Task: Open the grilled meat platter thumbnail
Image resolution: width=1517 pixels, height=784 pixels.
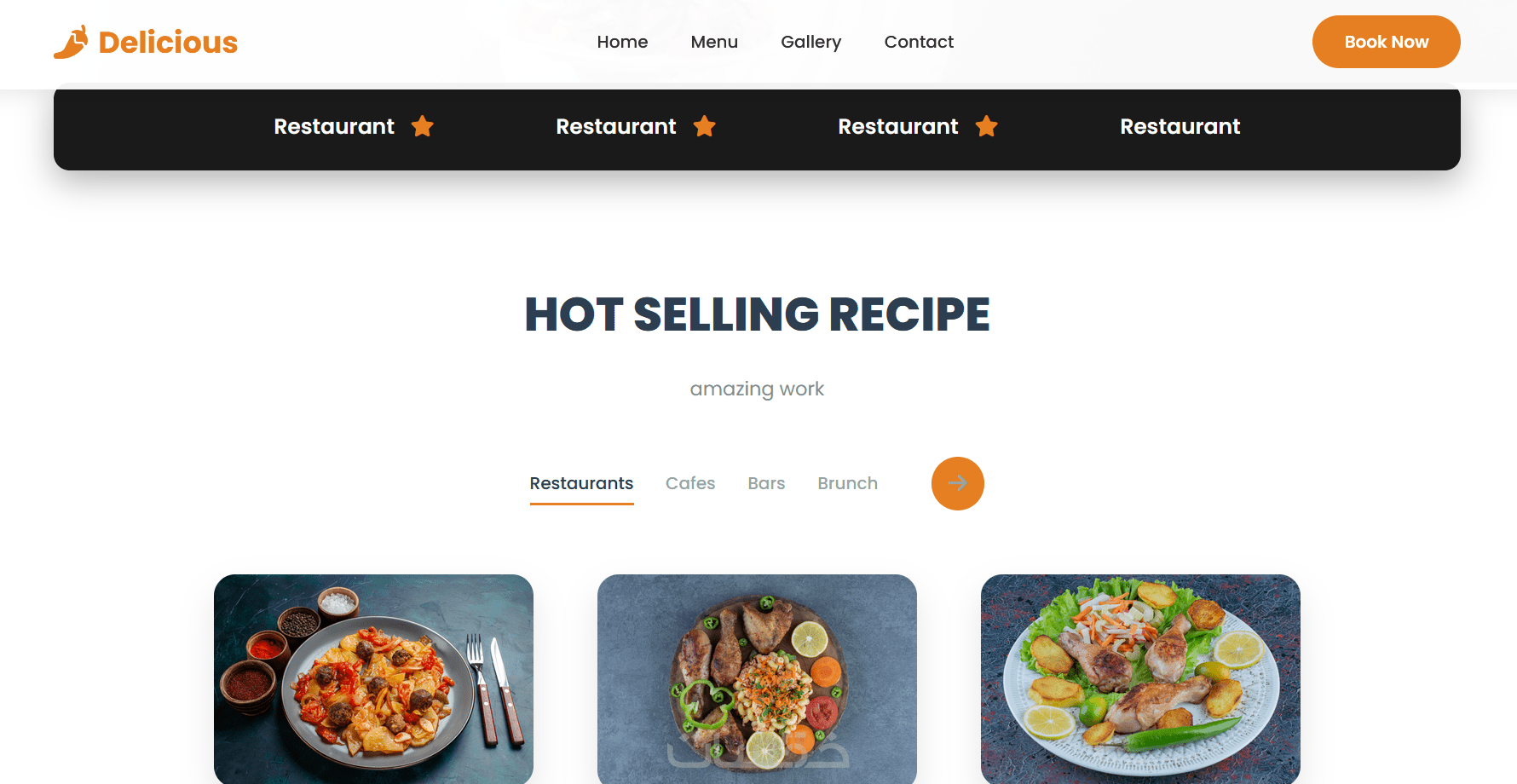Action: pos(757,679)
